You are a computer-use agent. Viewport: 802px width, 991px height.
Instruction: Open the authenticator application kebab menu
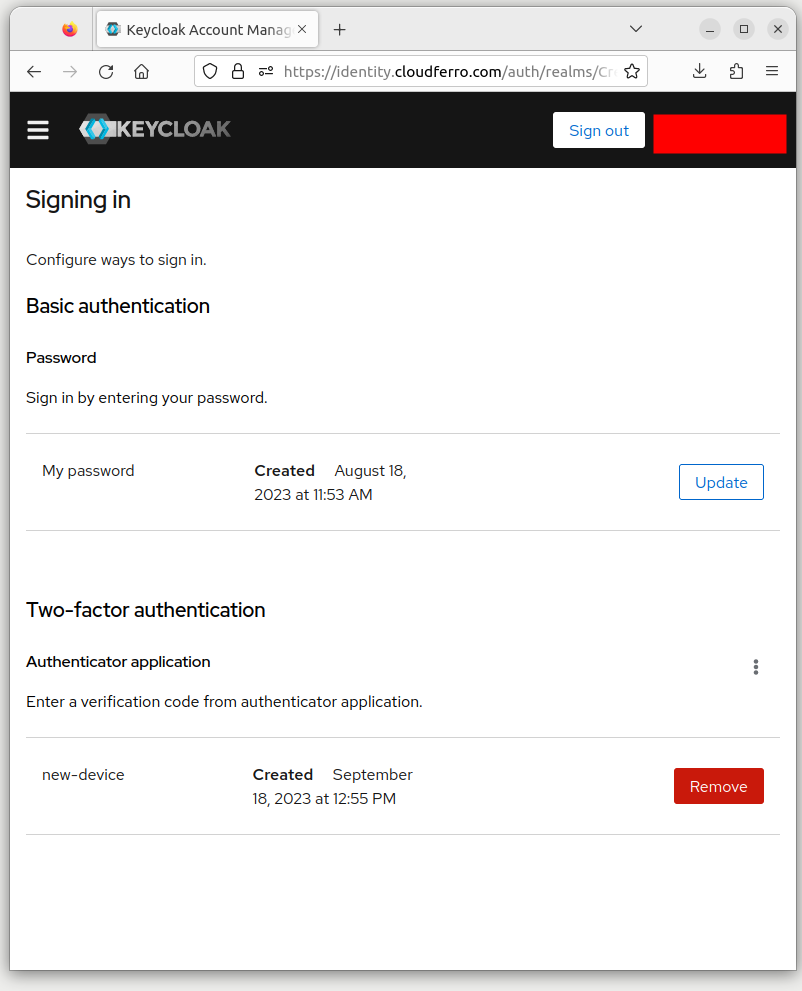(756, 667)
